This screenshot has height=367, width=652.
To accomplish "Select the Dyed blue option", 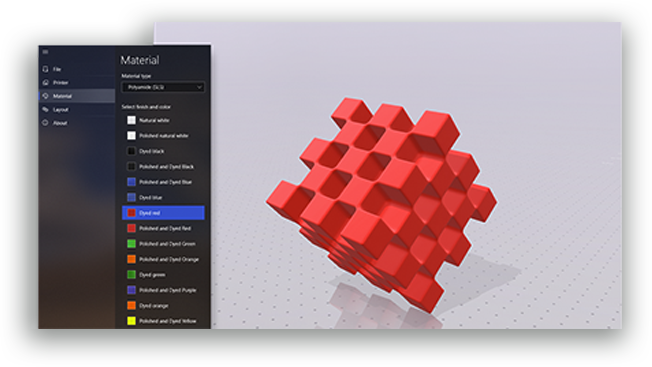I will point(163,197).
